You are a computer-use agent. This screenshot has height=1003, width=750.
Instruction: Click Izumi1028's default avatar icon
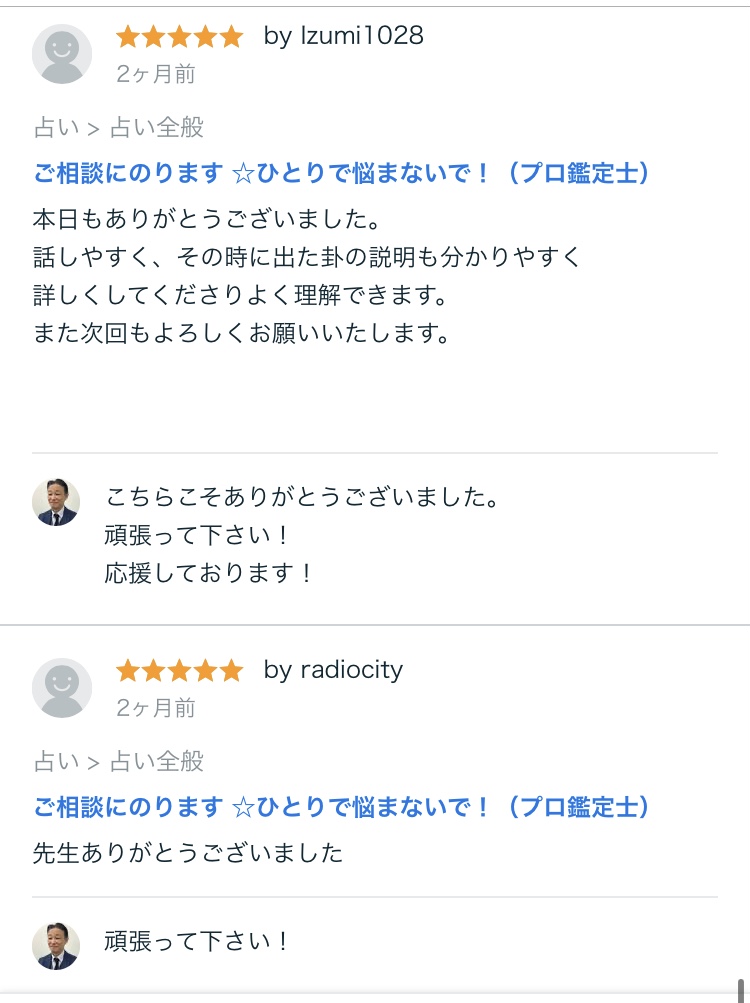(x=62, y=54)
